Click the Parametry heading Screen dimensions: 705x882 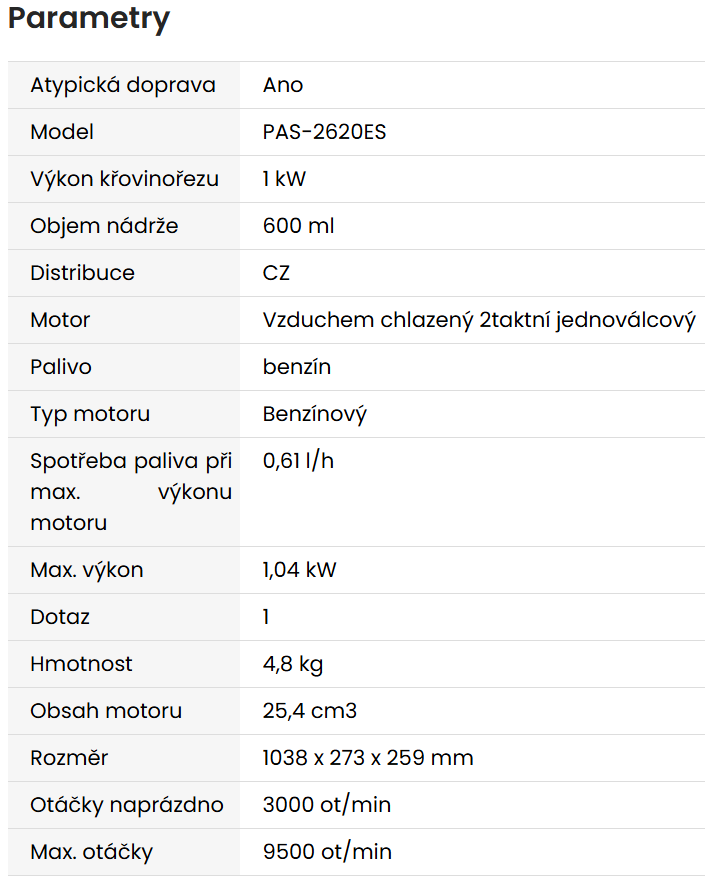click(89, 19)
